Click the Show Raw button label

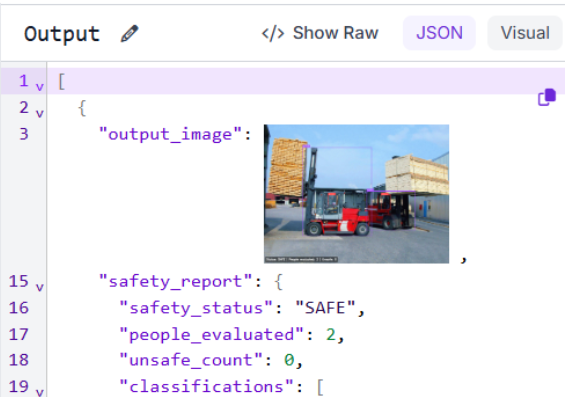335,33
